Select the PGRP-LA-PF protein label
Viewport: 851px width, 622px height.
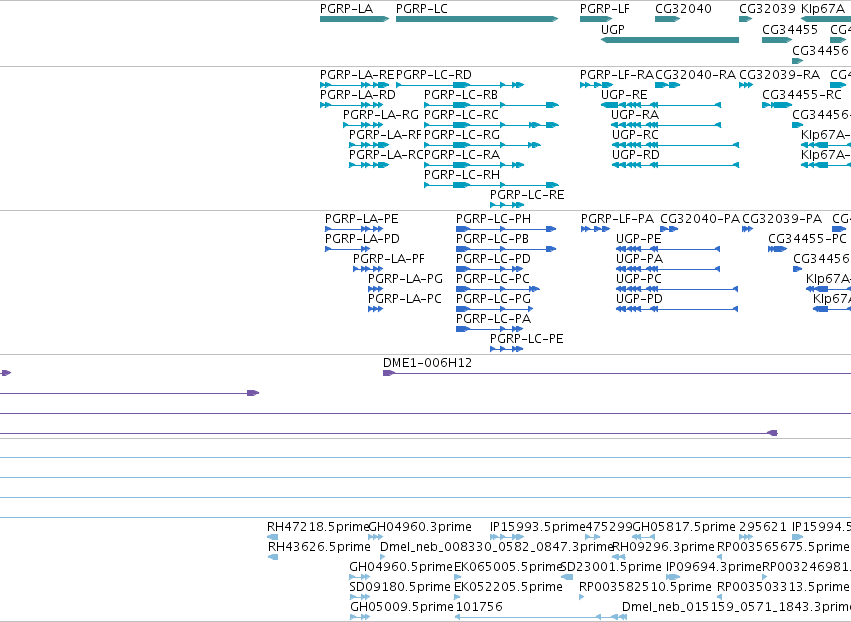[x=389, y=259]
